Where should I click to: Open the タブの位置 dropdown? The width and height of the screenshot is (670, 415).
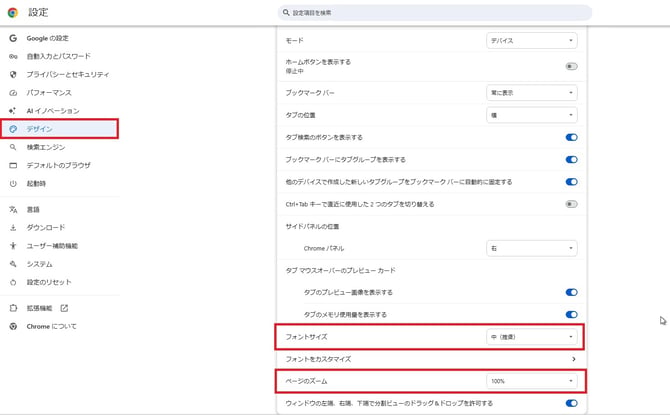coord(532,115)
